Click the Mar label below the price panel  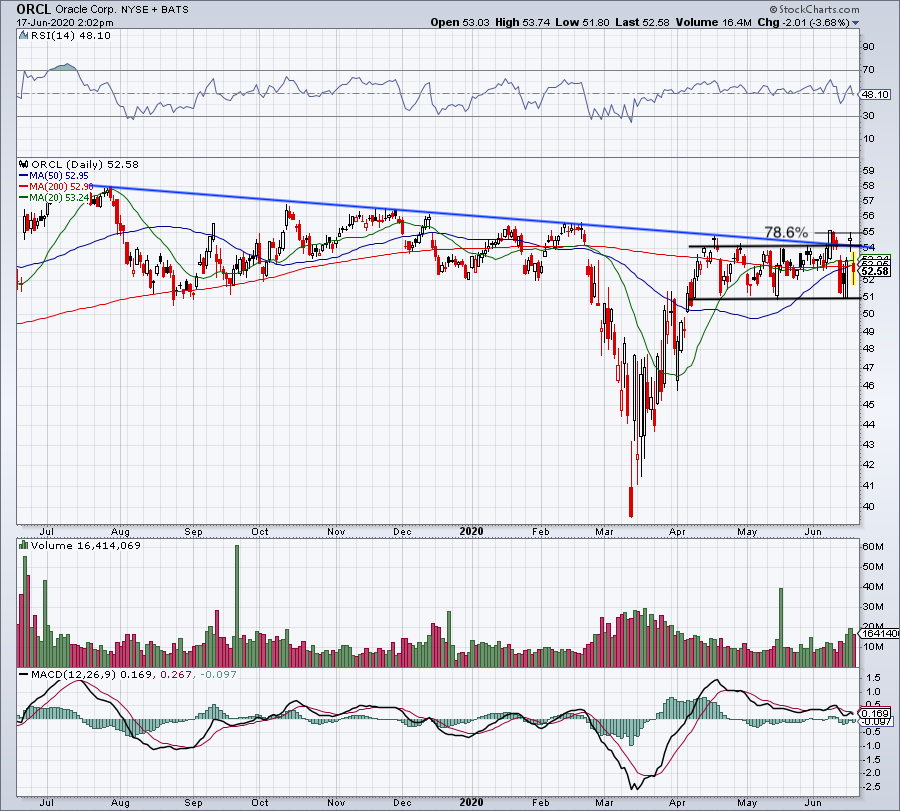tap(604, 531)
